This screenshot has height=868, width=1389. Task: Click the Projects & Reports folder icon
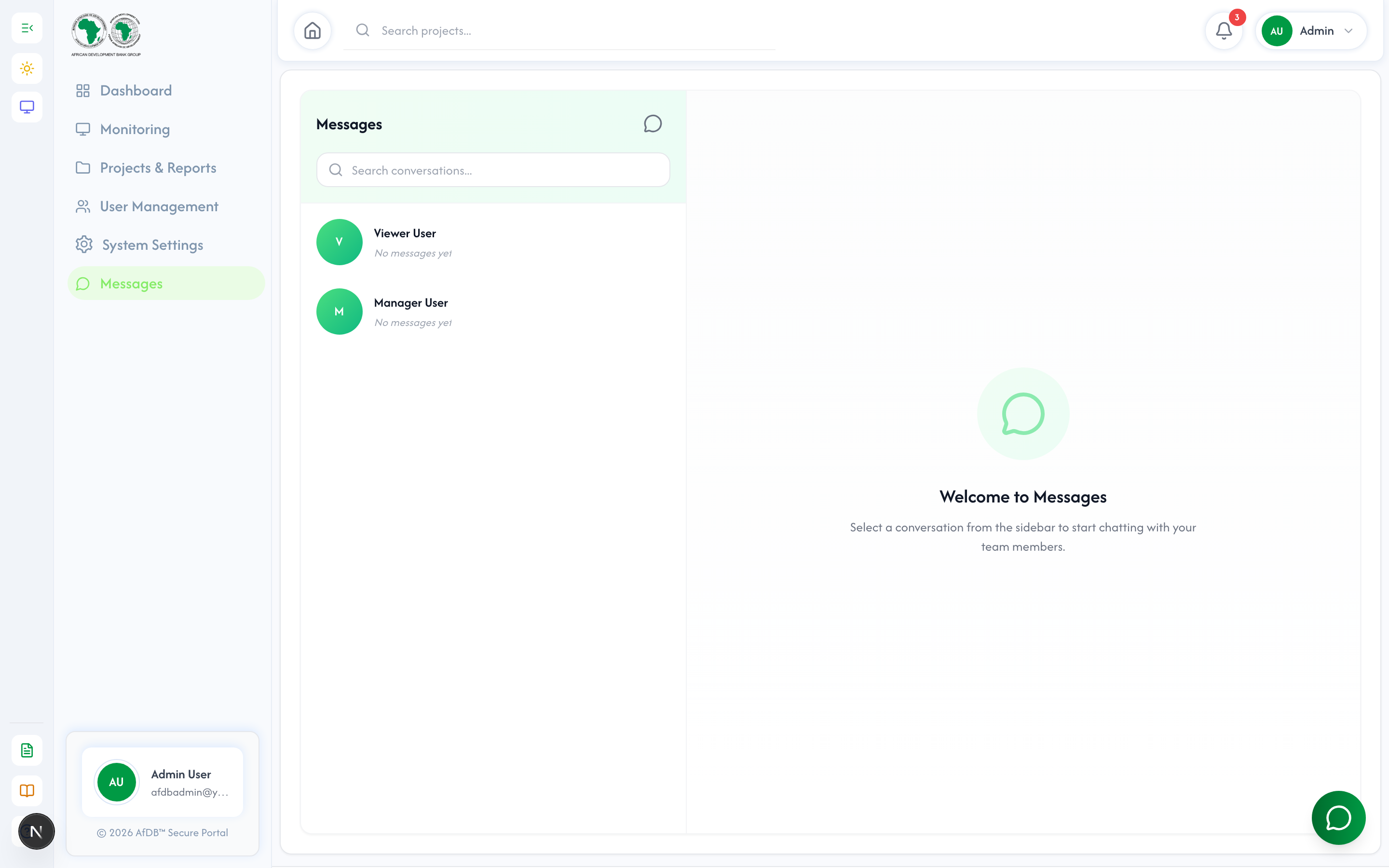click(x=82, y=168)
